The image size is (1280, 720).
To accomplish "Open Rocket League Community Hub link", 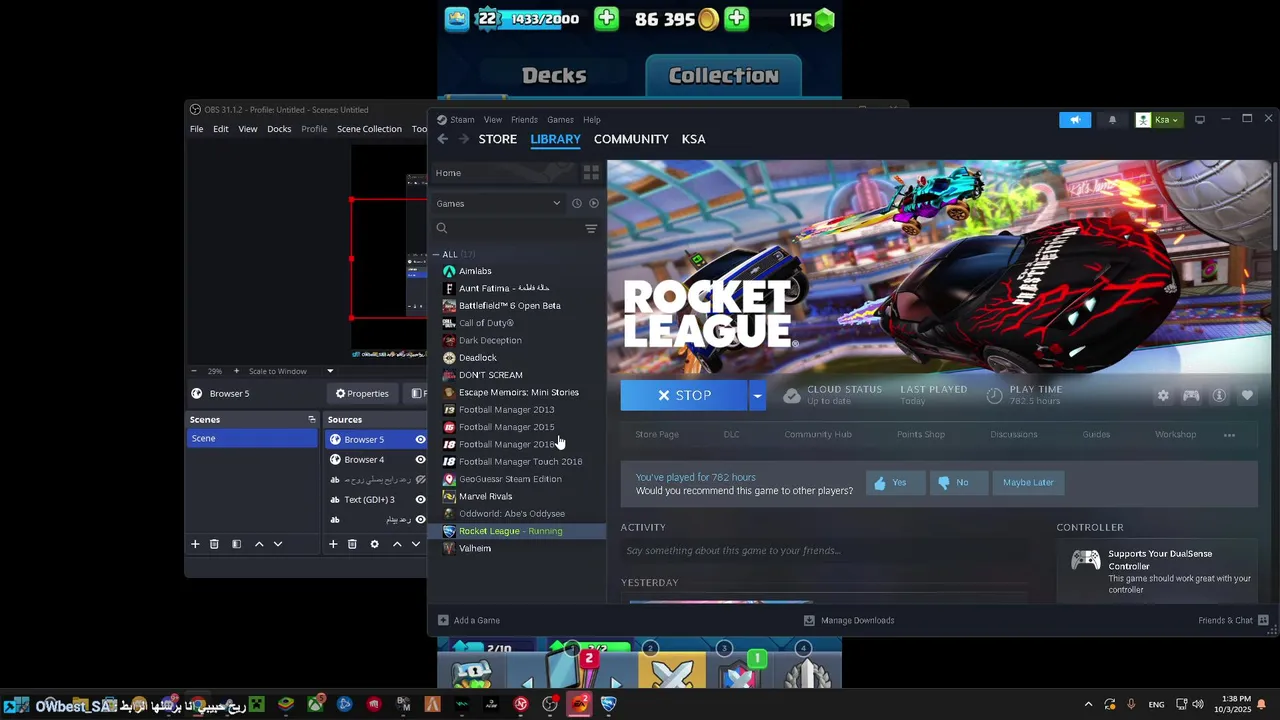I will click(818, 435).
